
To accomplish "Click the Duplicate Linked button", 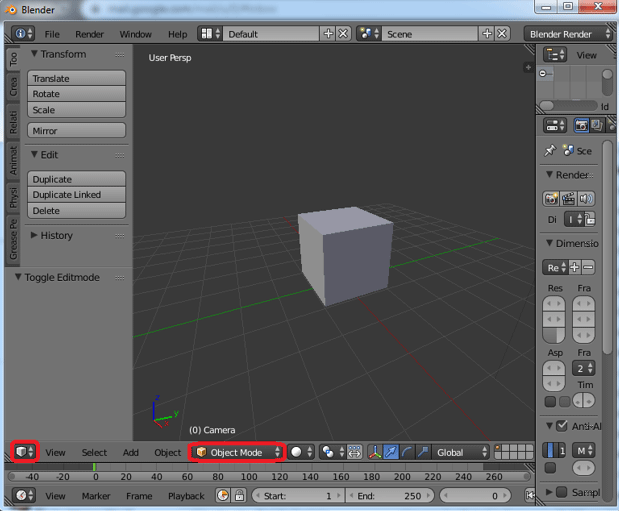I will [77, 195].
